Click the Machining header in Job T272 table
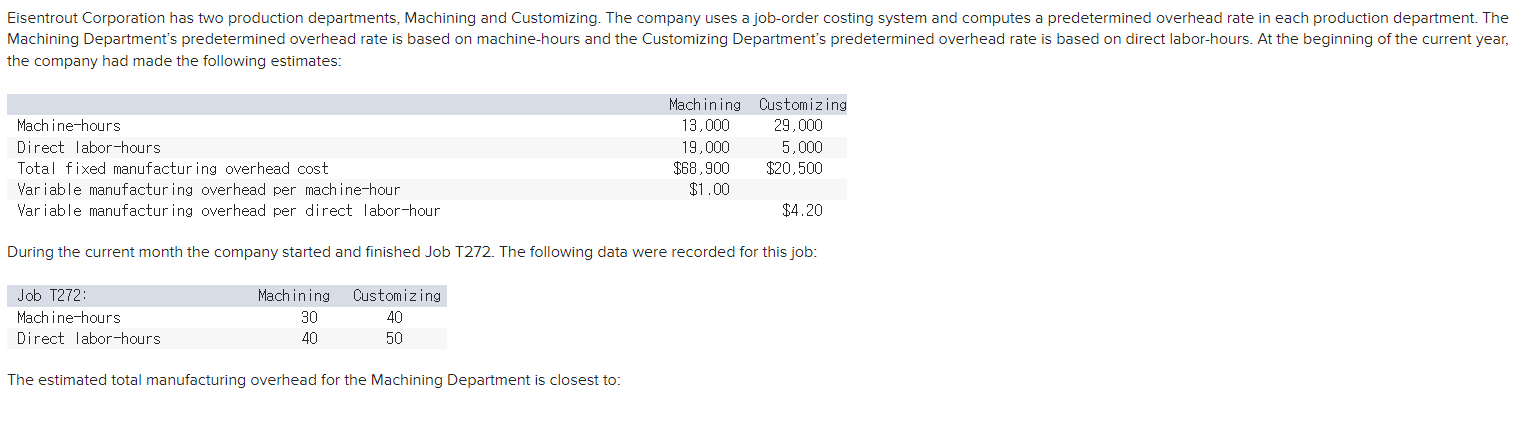The width and height of the screenshot is (1528, 427). (x=294, y=296)
